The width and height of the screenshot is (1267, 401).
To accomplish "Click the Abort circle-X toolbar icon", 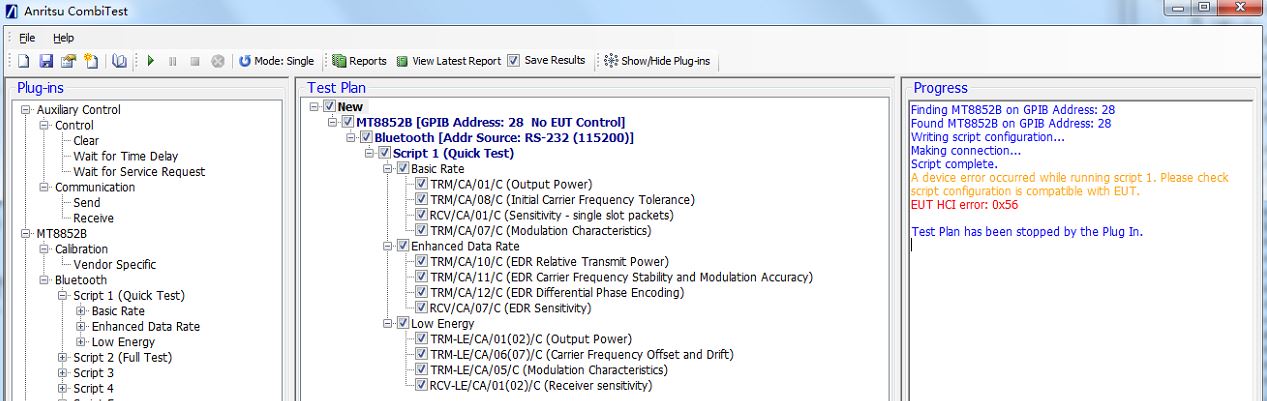I will (217, 61).
